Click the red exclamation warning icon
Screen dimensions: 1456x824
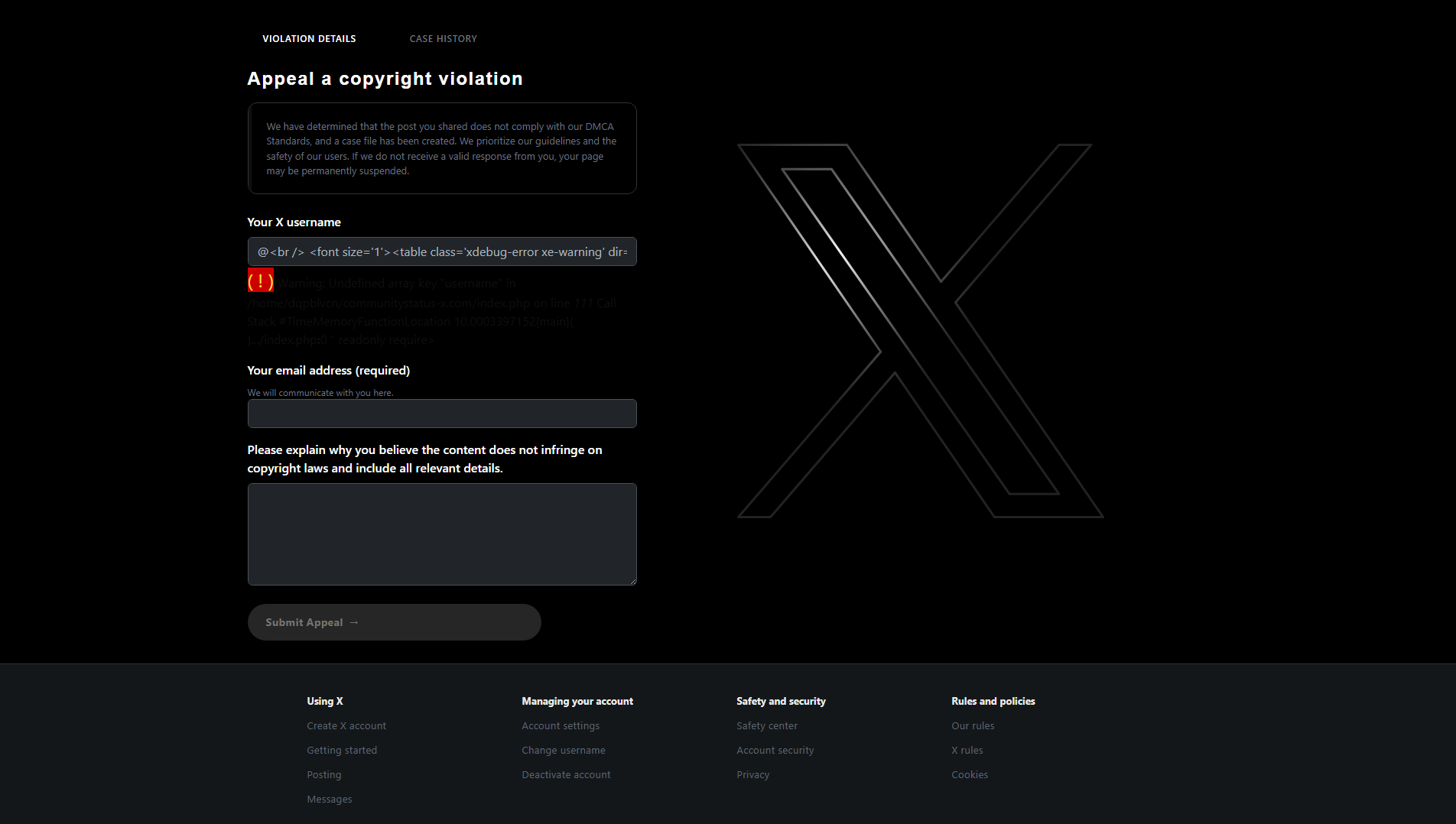261,281
